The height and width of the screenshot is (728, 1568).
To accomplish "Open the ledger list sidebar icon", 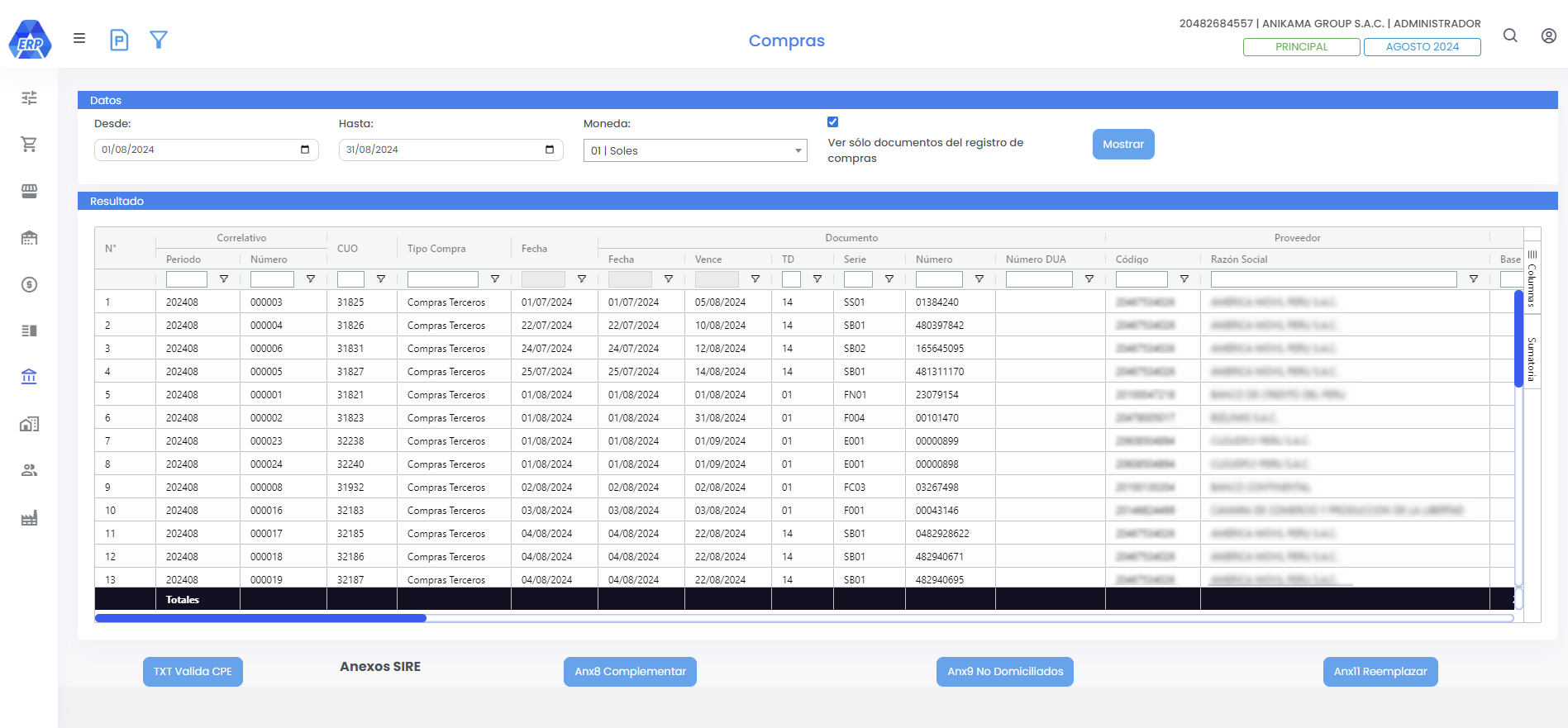I will (x=29, y=331).
